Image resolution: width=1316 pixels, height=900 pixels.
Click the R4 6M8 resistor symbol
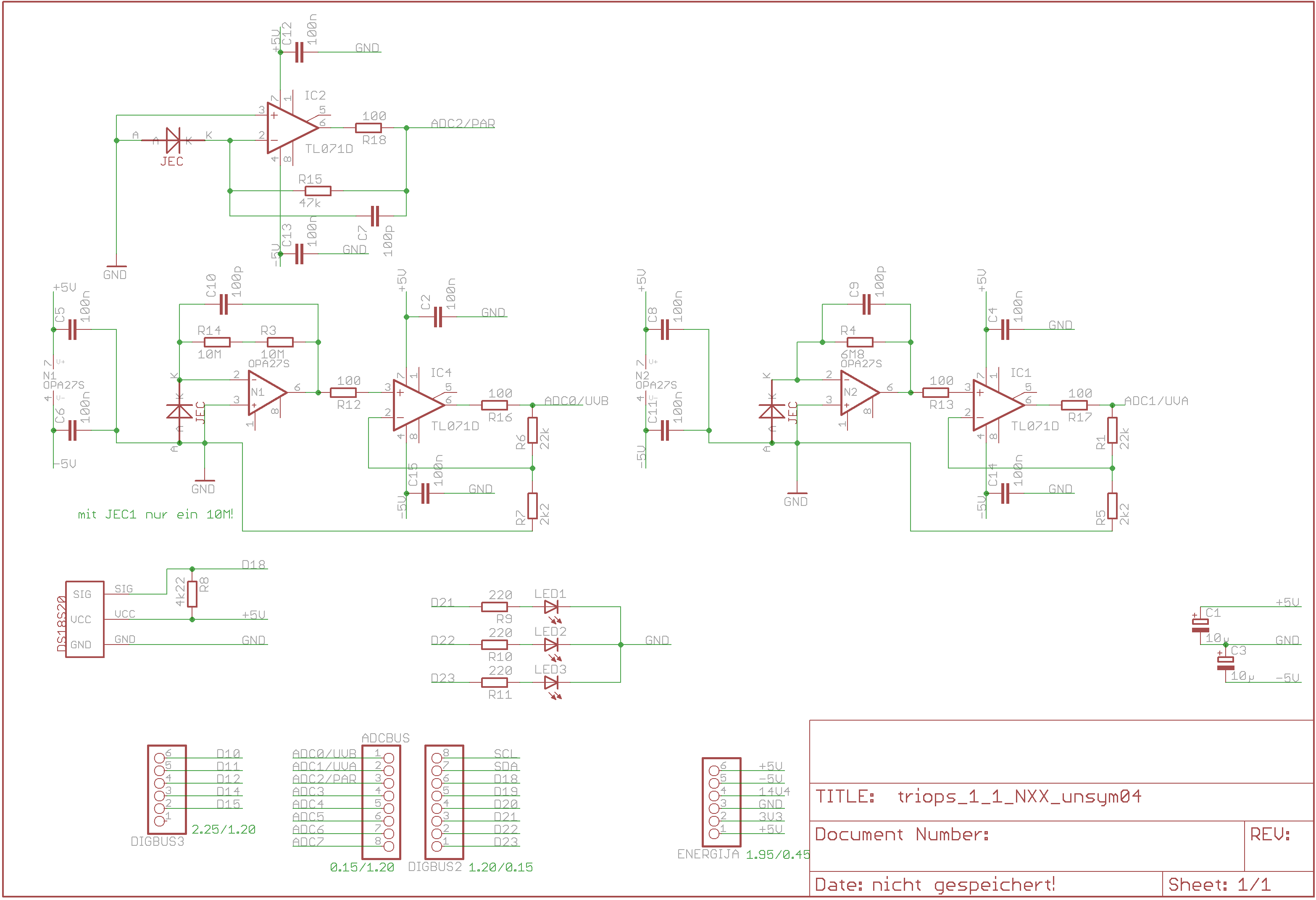(860, 342)
